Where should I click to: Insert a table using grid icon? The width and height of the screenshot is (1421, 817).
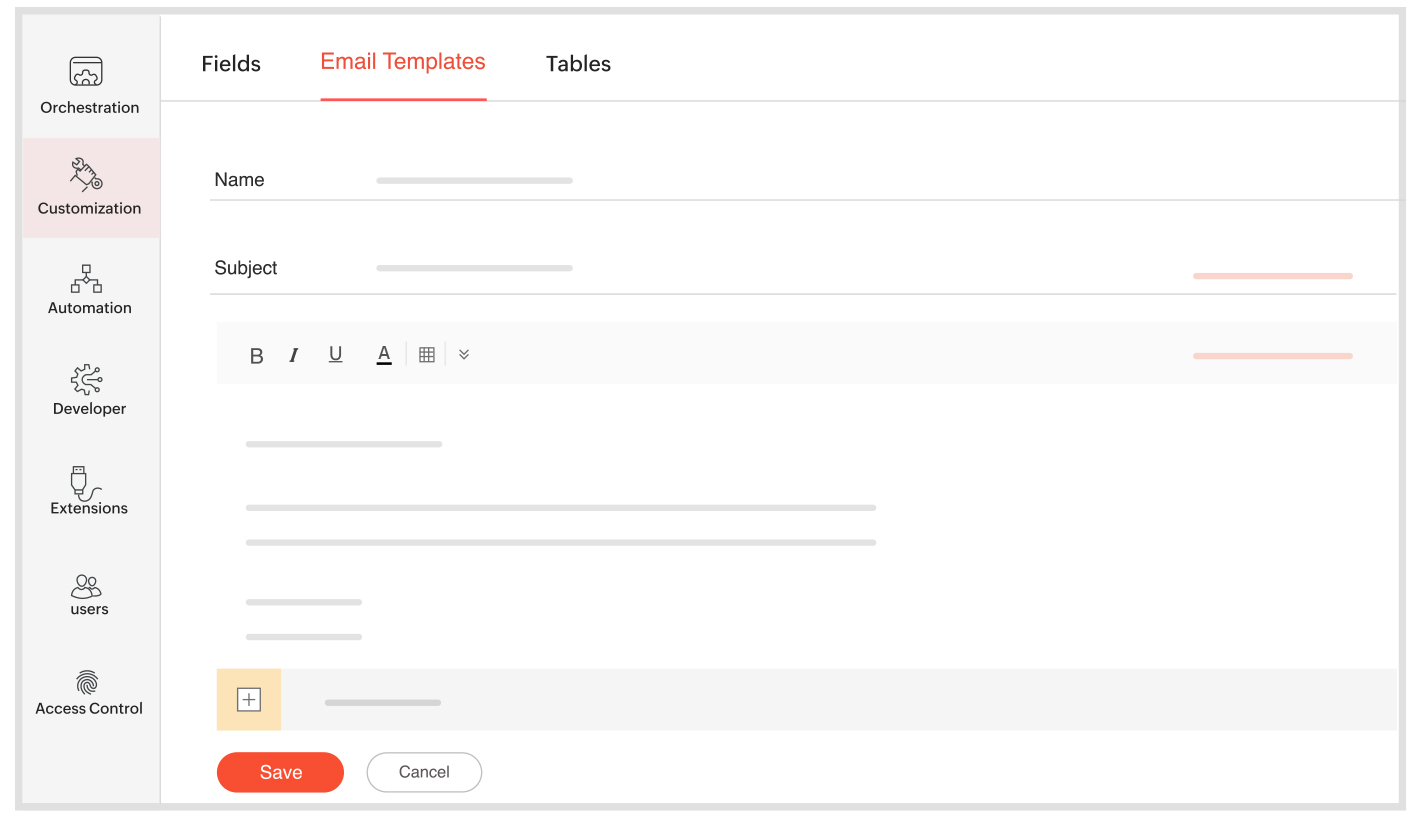[x=427, y=355]
